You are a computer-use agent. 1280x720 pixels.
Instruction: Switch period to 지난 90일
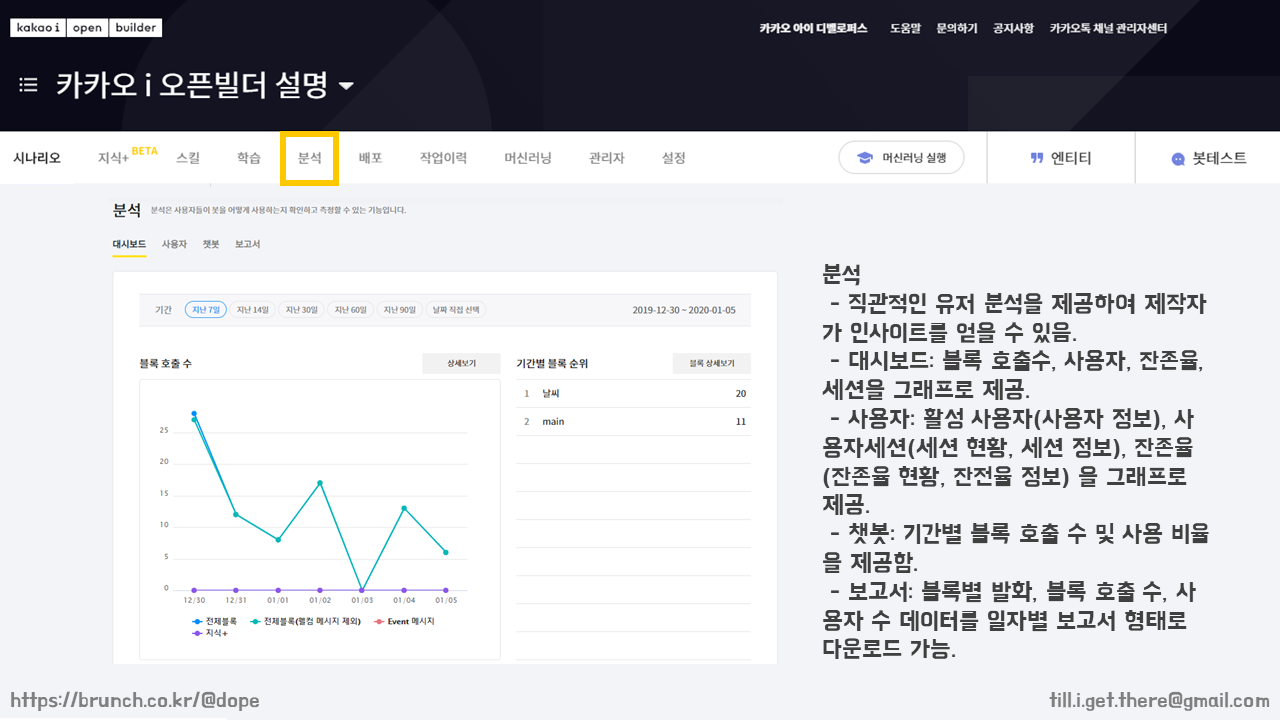coord(400,310)
